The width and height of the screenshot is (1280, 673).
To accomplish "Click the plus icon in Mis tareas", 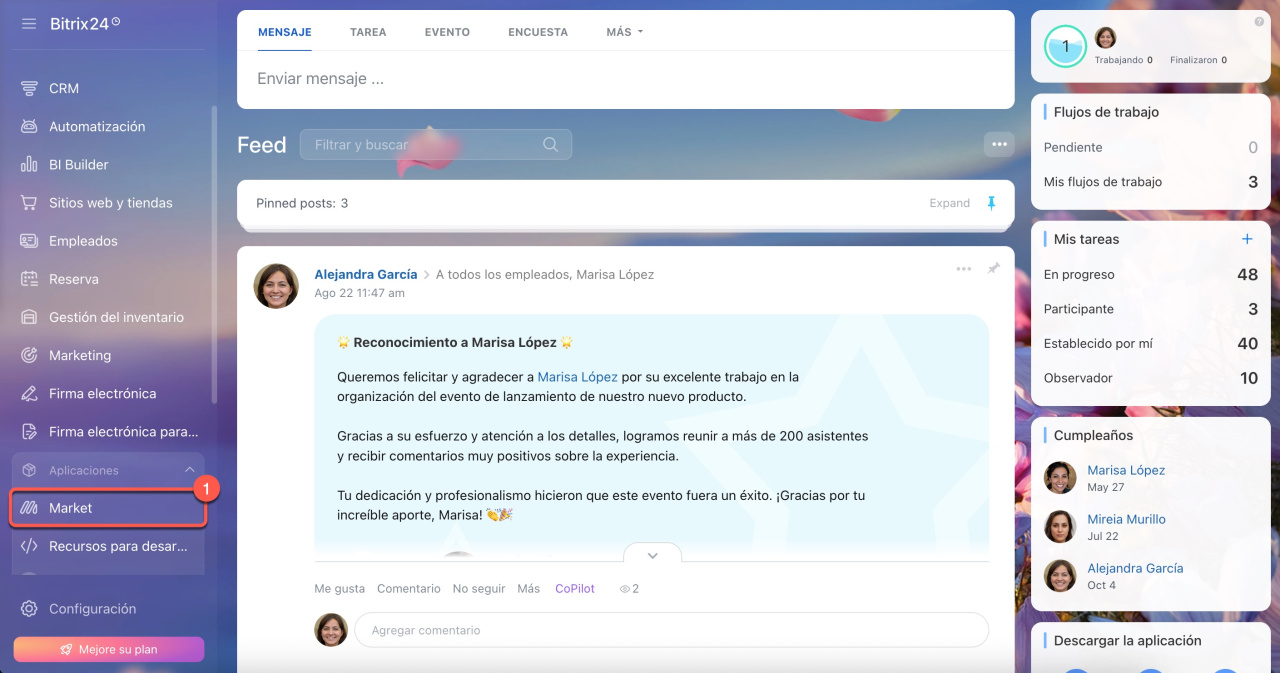I will pyautogui.click(x=1247, y=239).
